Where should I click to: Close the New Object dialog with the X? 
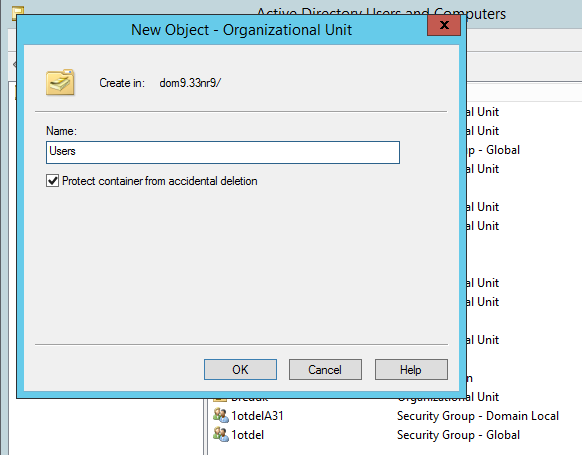click(444, 25)
